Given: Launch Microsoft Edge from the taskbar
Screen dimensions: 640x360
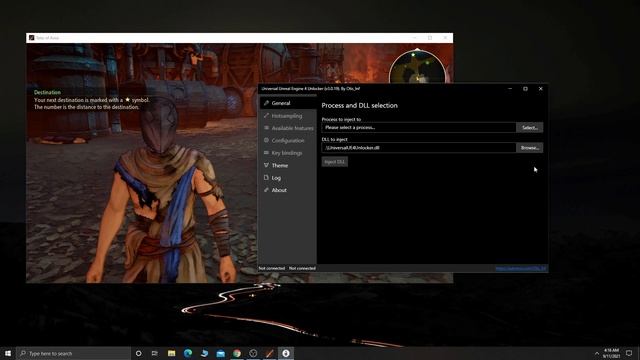Looking at the screenshot, I should (188, 353).
